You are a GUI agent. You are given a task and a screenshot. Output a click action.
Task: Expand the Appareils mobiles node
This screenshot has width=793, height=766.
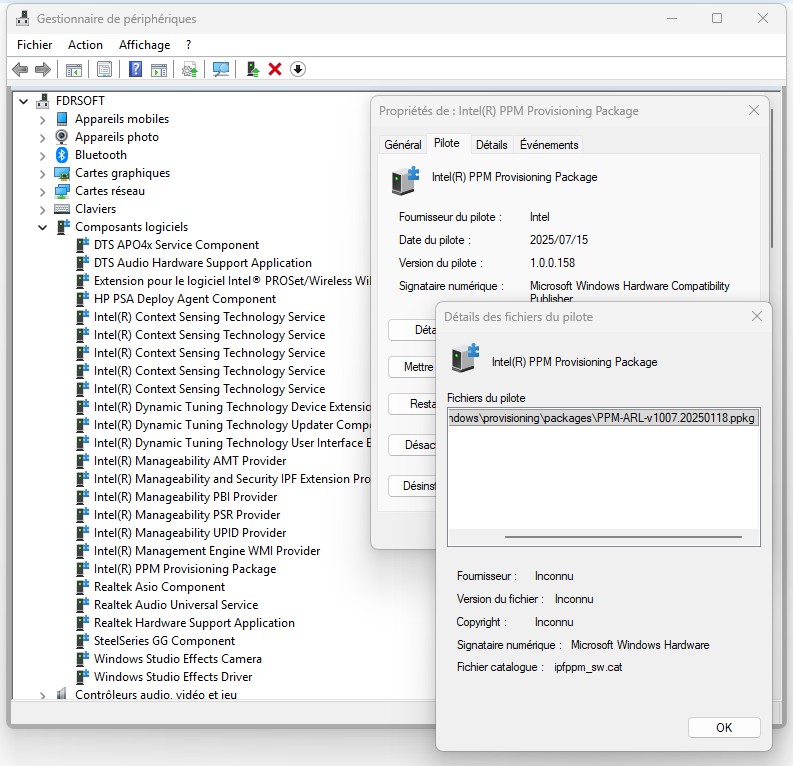pos(42,119)
